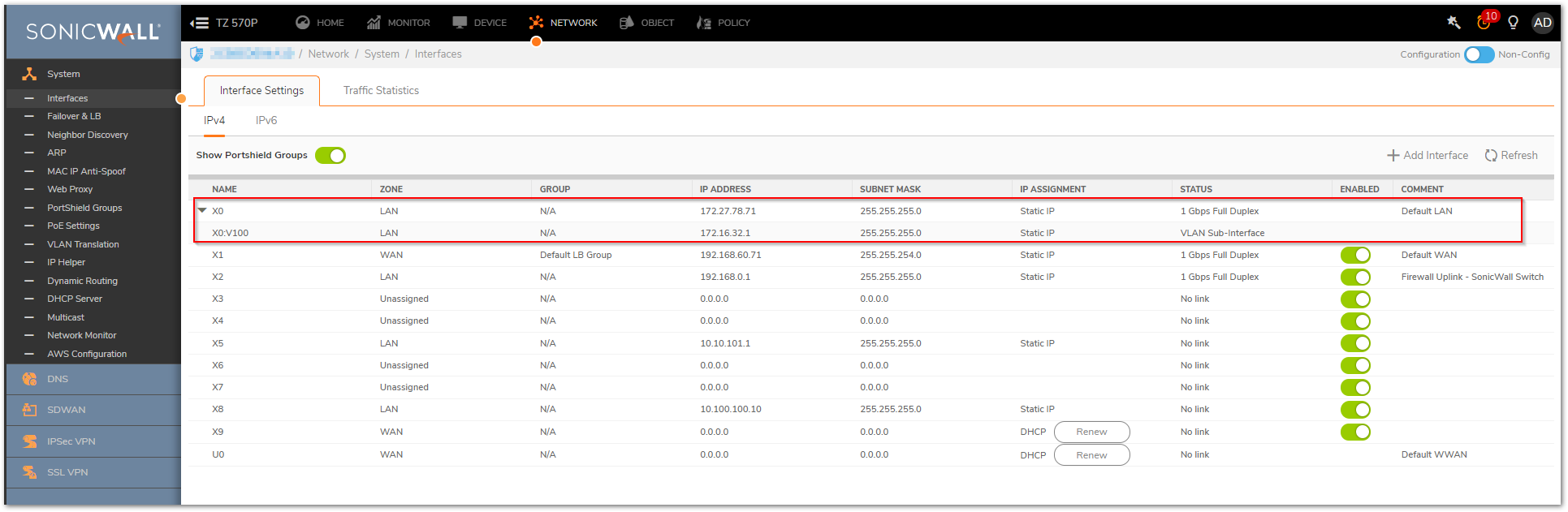Refresh the interfaces list
The height and width of the screenshot is (512, 1568).
coord(1510,155)
